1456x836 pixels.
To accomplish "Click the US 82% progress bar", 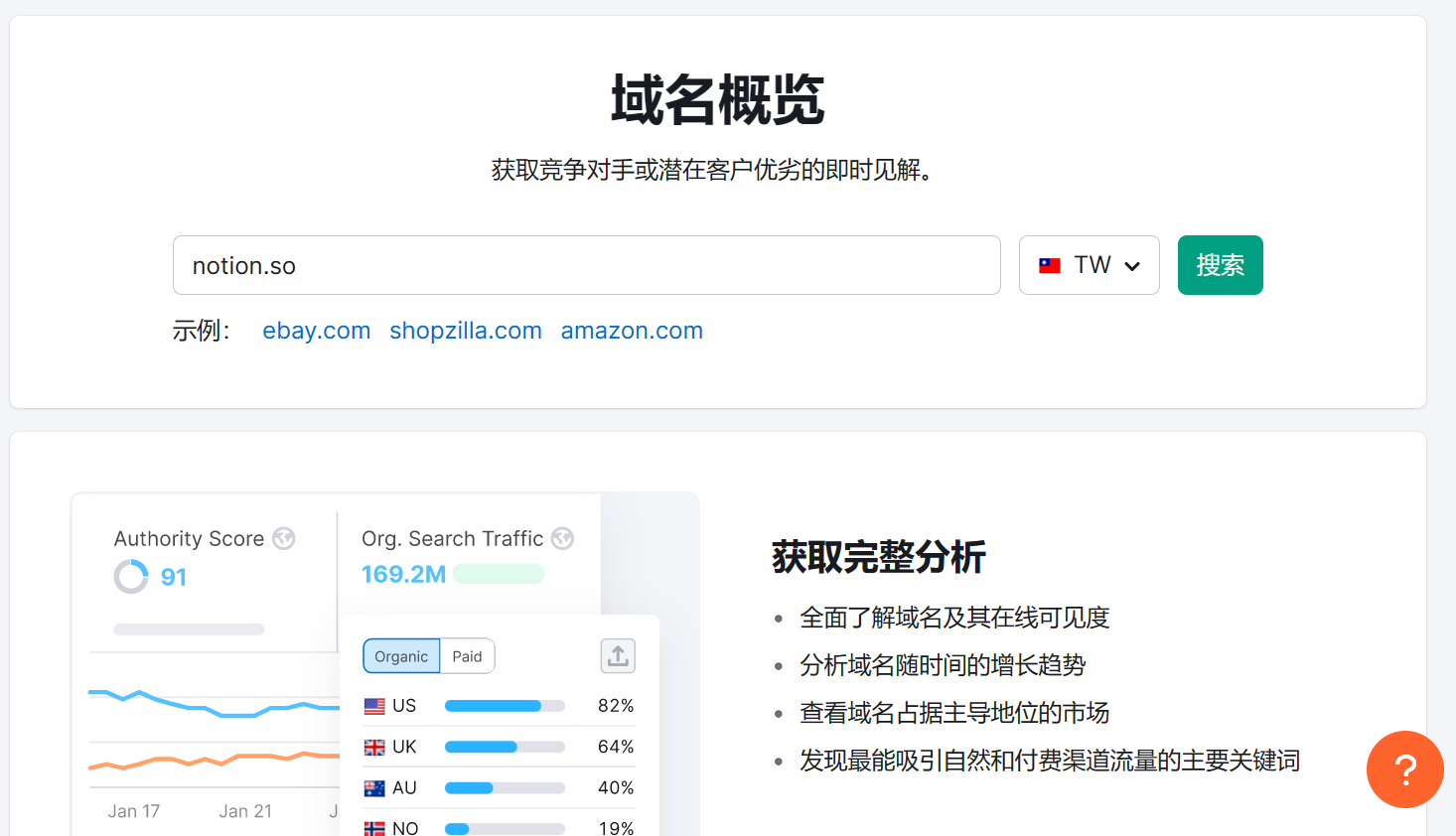I will [505, 706].
